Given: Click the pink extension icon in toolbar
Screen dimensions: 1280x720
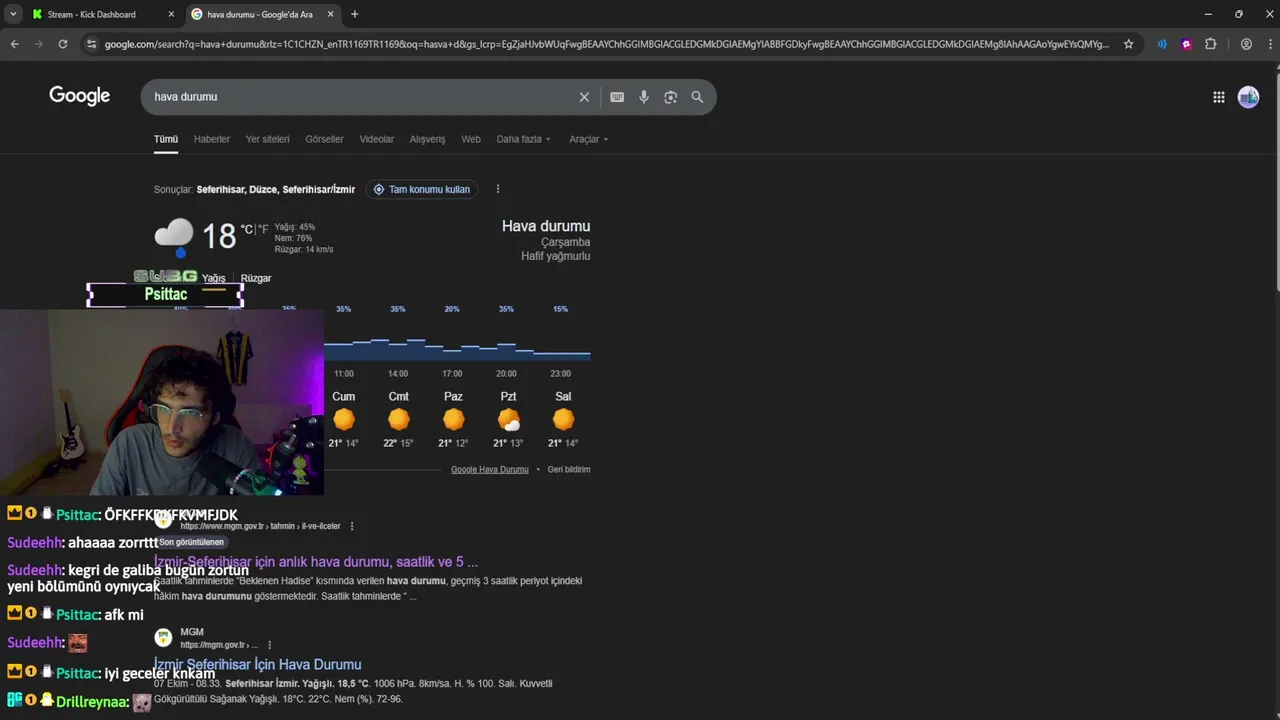Looking at the screenshot, I should [1186, 44].
